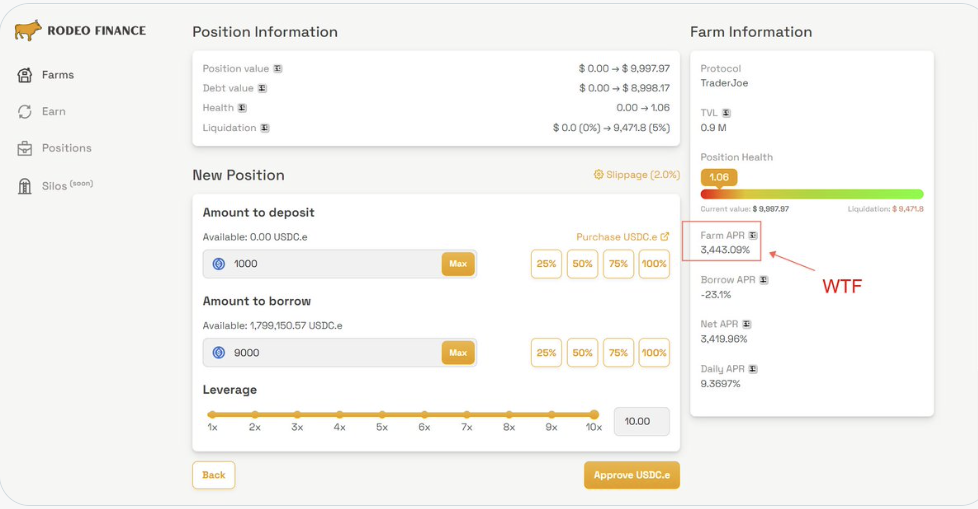Open Positions in the sidebar
The height and width of the screenshot is (509, 978).
point(66,148)
